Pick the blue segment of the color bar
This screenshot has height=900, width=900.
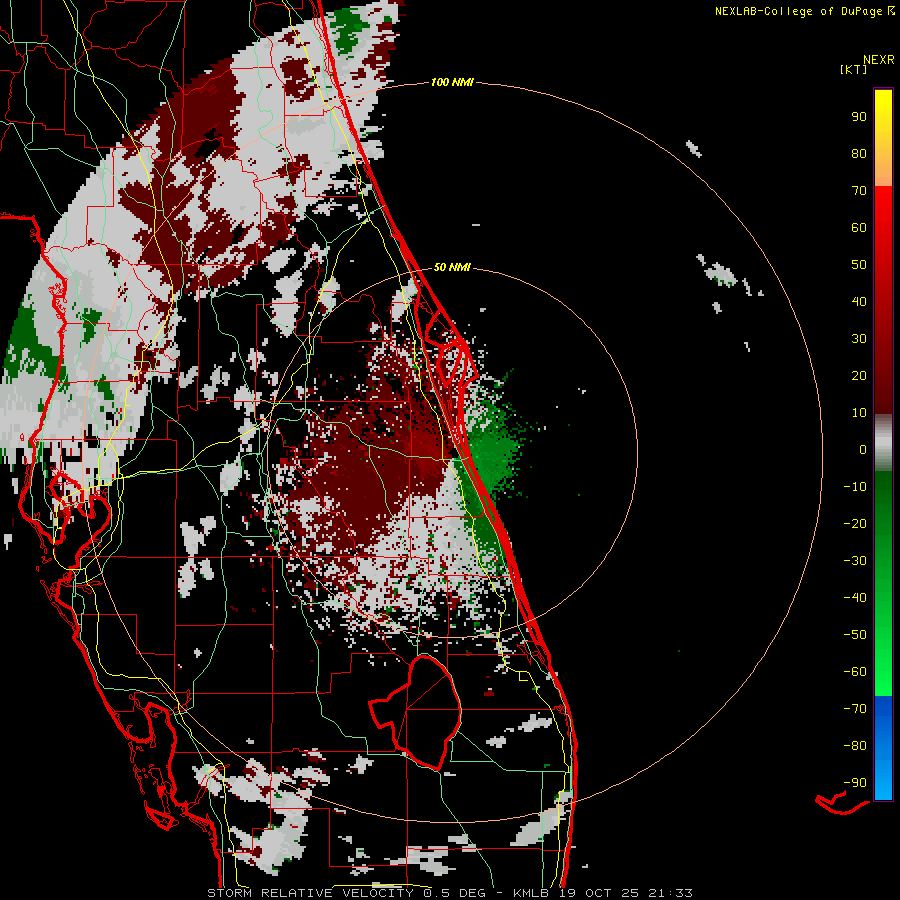point(883,747)
